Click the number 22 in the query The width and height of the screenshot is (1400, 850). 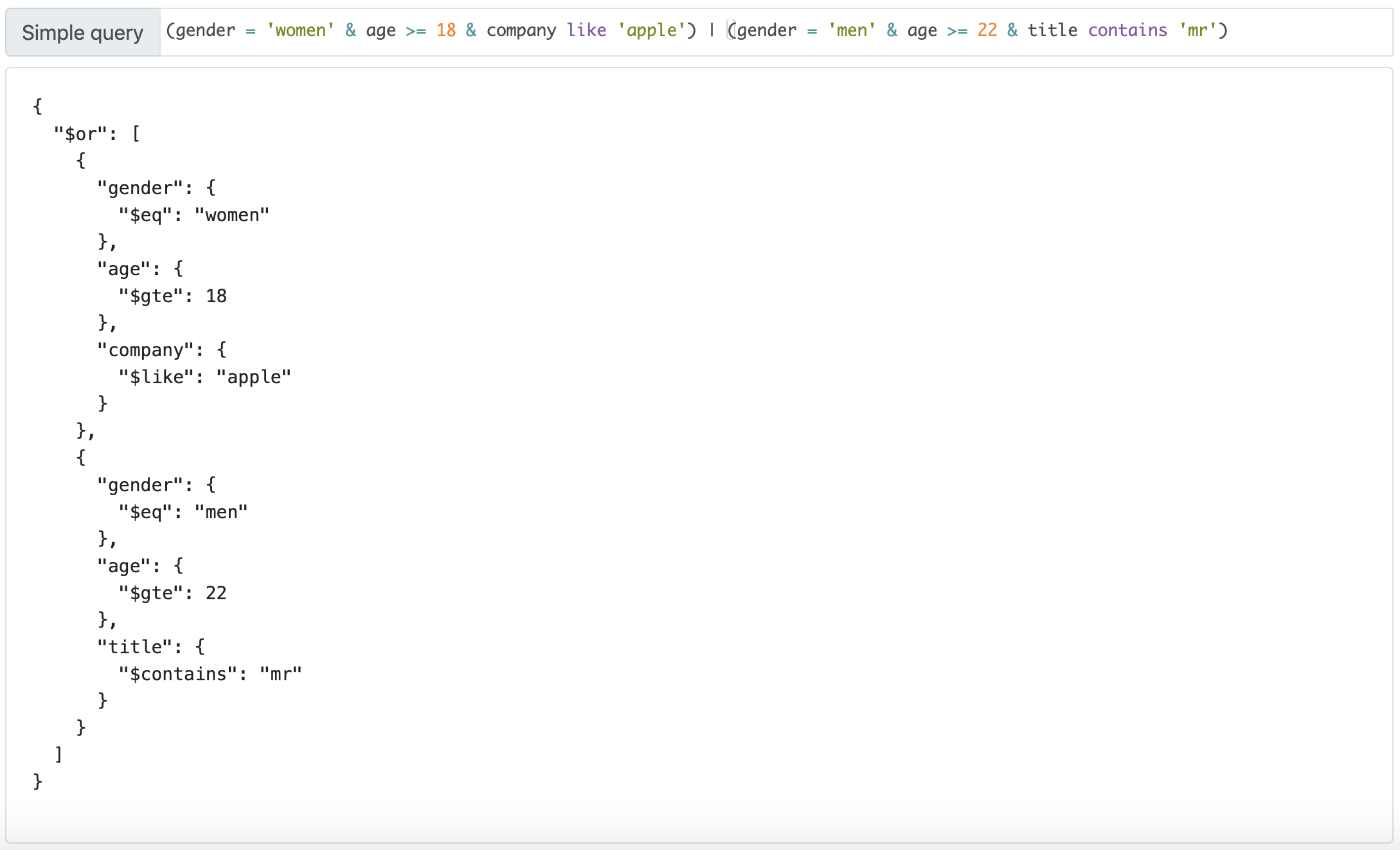coord(987,30)
